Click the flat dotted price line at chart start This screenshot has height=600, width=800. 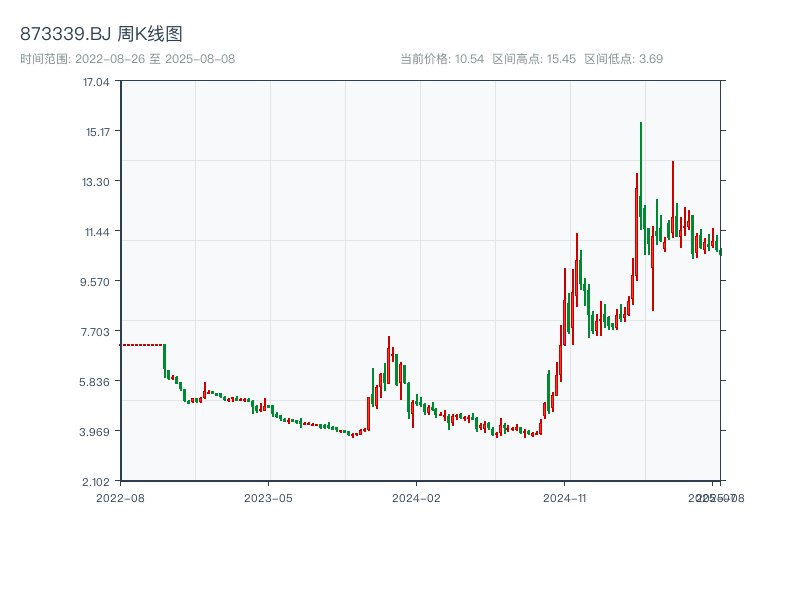tap(140, 345)
